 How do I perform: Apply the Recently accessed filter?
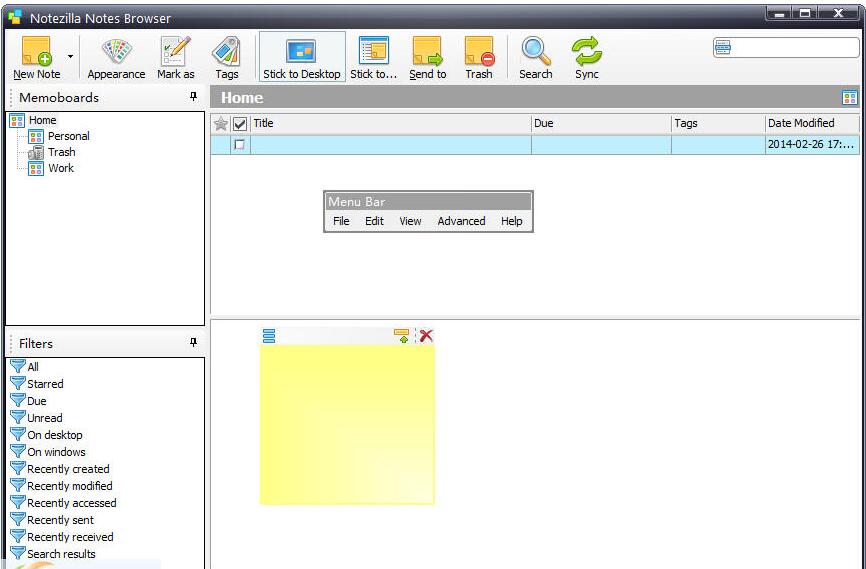pos(64,503)
